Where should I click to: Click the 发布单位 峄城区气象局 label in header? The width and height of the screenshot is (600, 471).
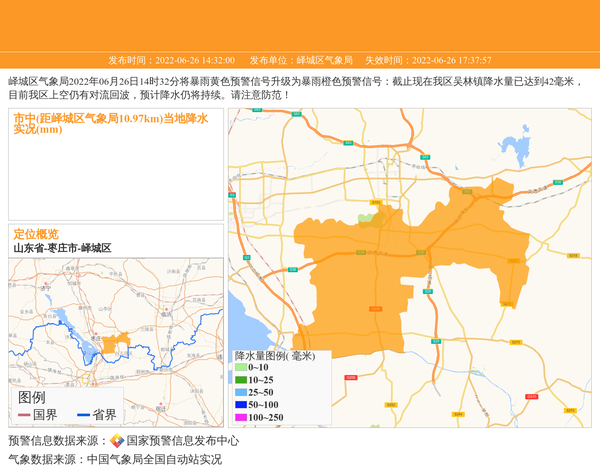click(301, 60)
